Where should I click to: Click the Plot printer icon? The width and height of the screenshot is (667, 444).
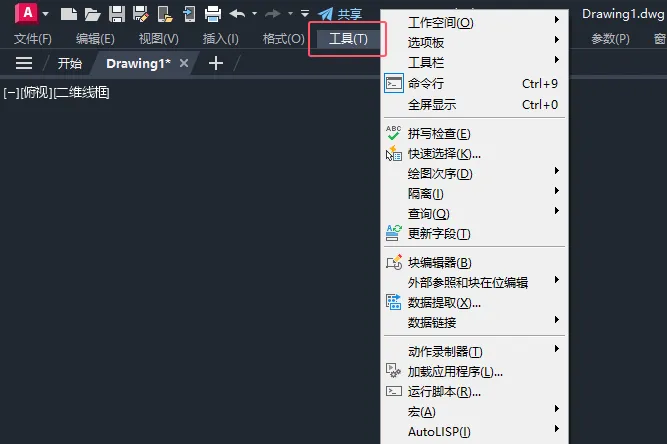(x=213, y=14)
